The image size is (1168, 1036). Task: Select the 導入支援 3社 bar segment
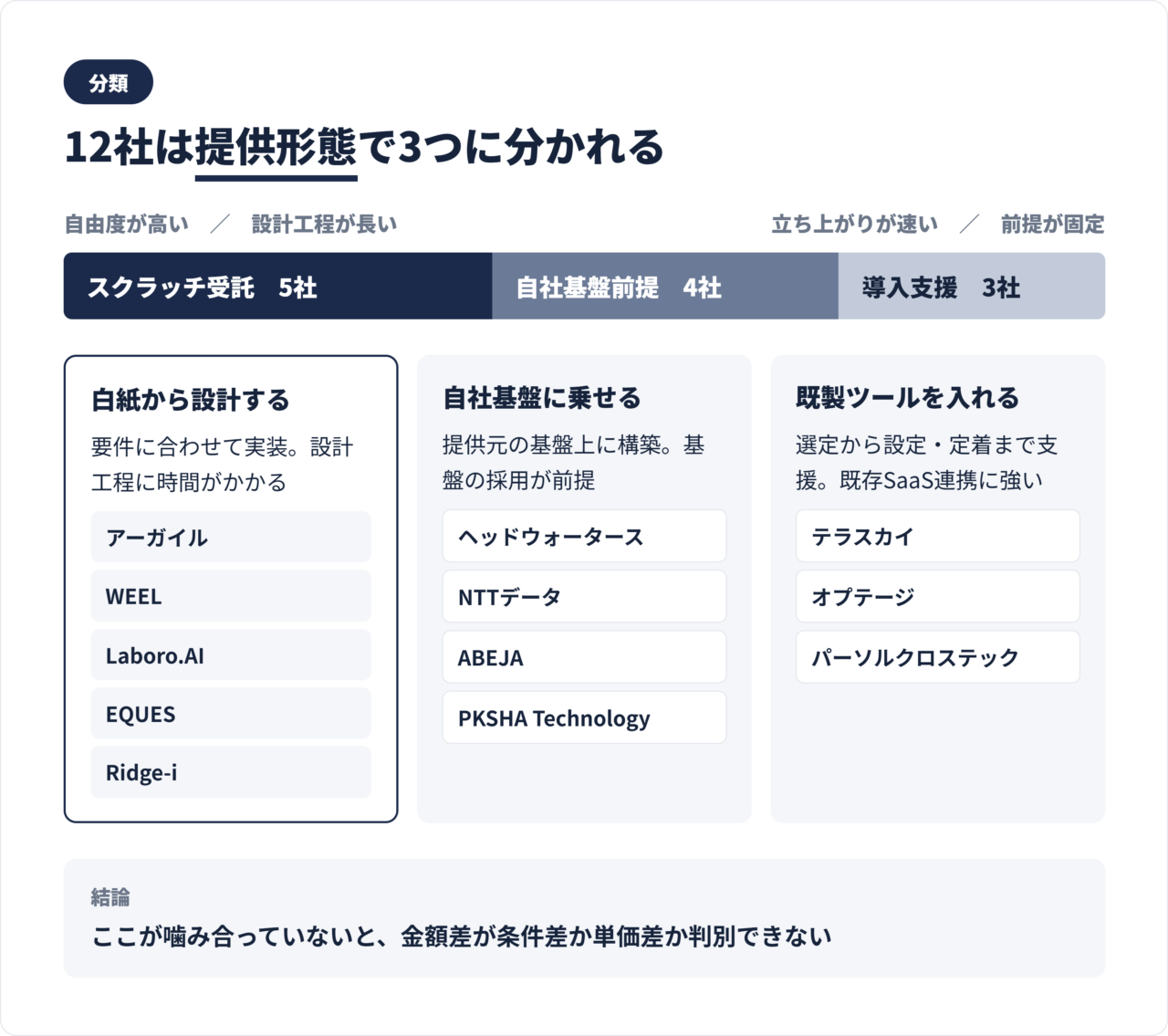pyautogui.click(x=971, y=287)
